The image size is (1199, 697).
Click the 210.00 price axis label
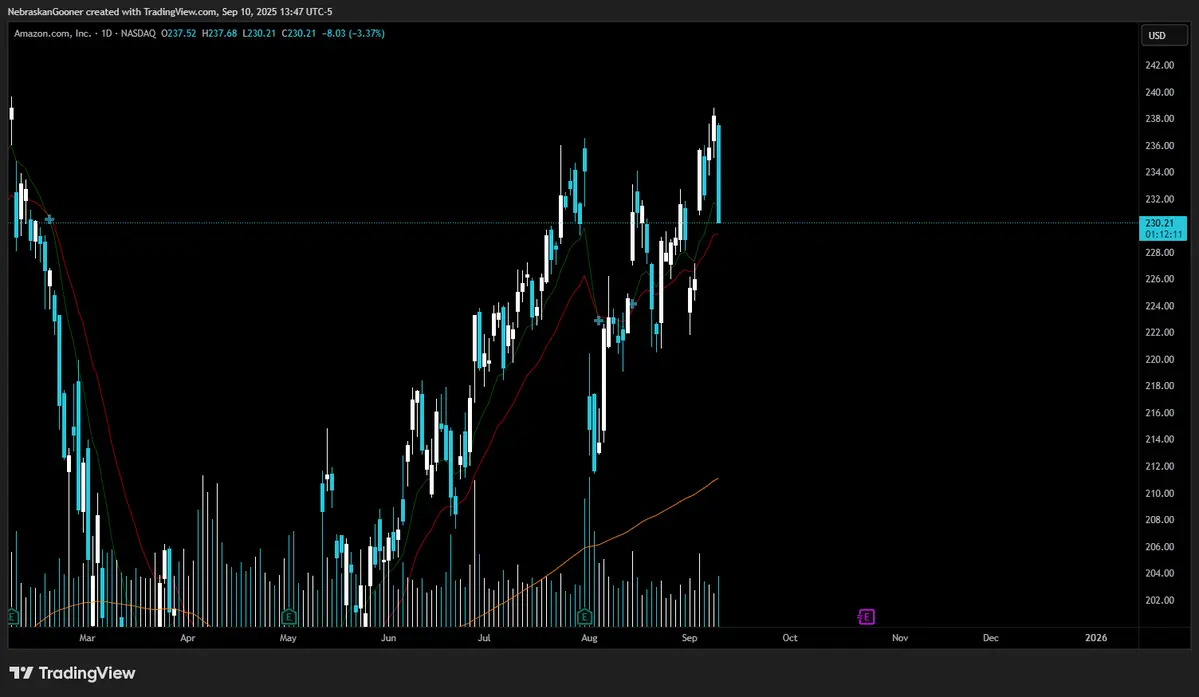coord(1159,493)
